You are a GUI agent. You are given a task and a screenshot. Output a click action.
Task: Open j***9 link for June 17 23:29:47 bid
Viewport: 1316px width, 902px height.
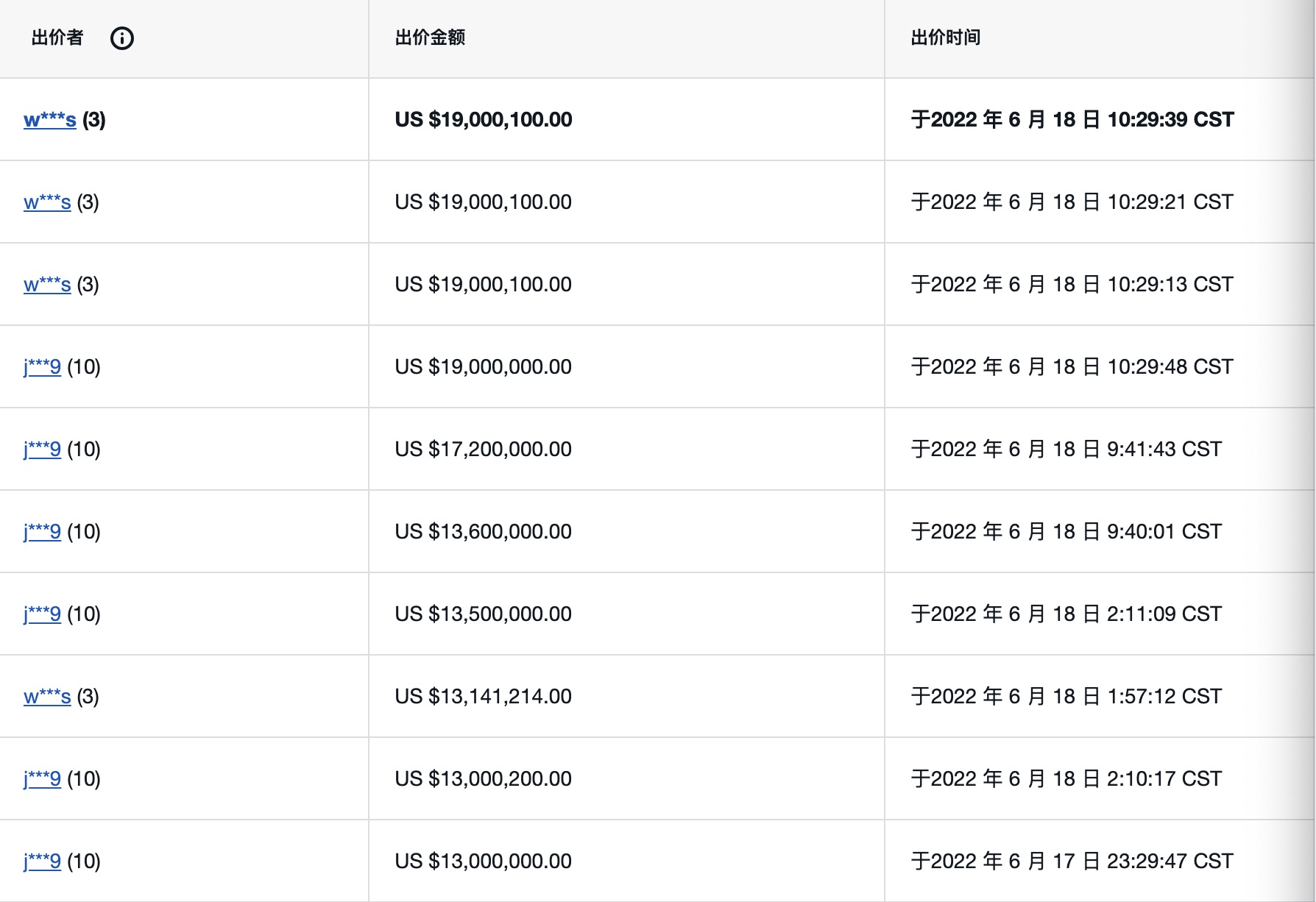42,862
